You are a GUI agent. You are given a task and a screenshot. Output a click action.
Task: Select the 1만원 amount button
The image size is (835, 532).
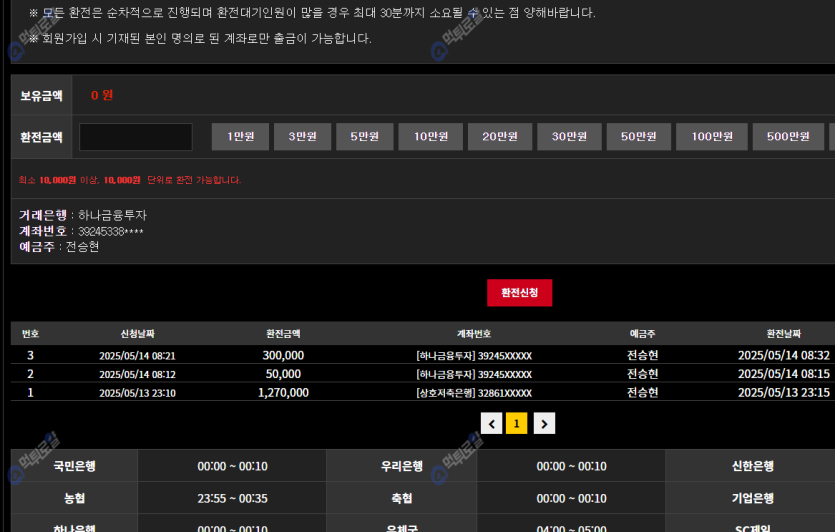[x=240, y=137]
